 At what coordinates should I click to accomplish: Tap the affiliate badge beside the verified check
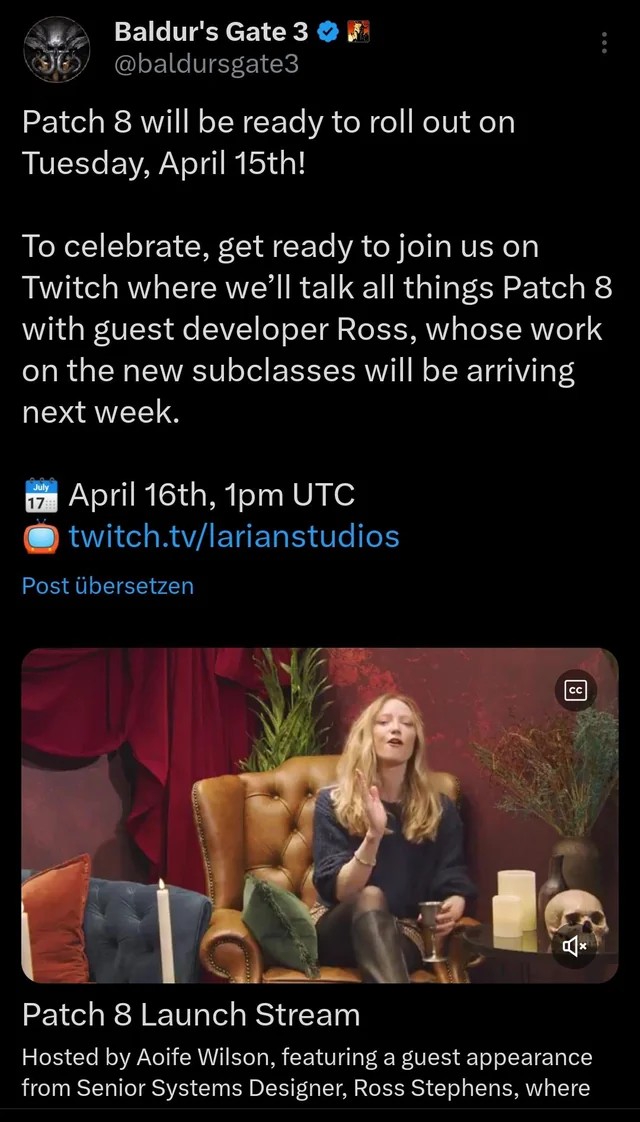pos(357,31)
